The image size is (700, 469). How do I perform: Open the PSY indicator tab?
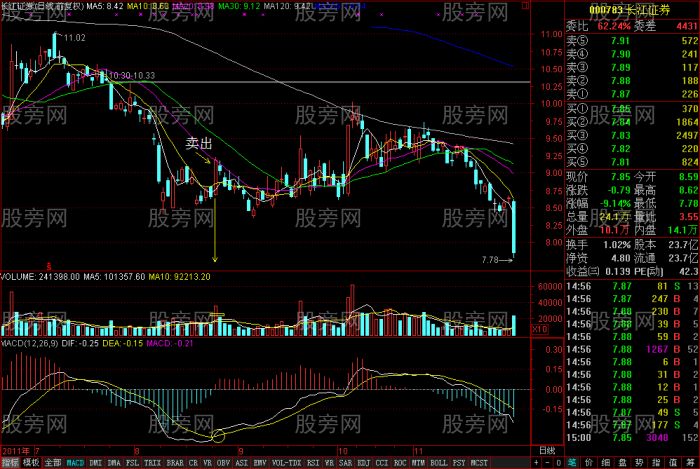pos(459,463)
